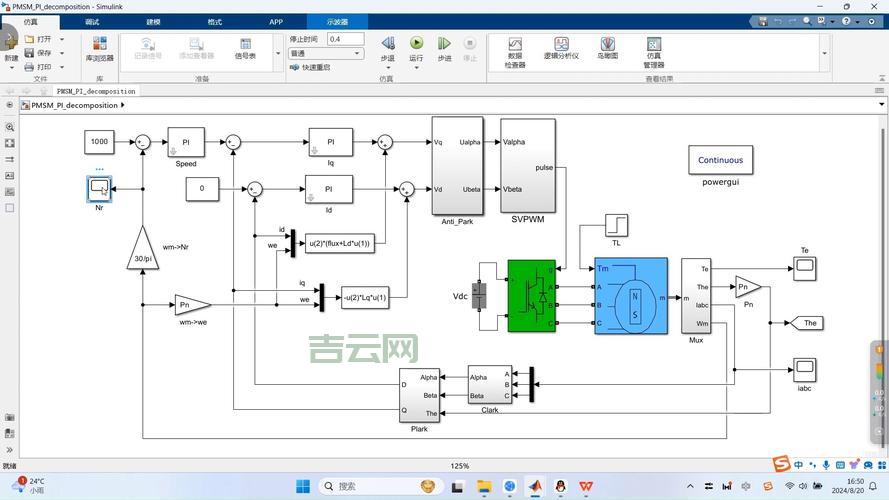Toggle Fast Restart (快速重启)
This screenshot has height=500, width=889.
pos(310,67)
